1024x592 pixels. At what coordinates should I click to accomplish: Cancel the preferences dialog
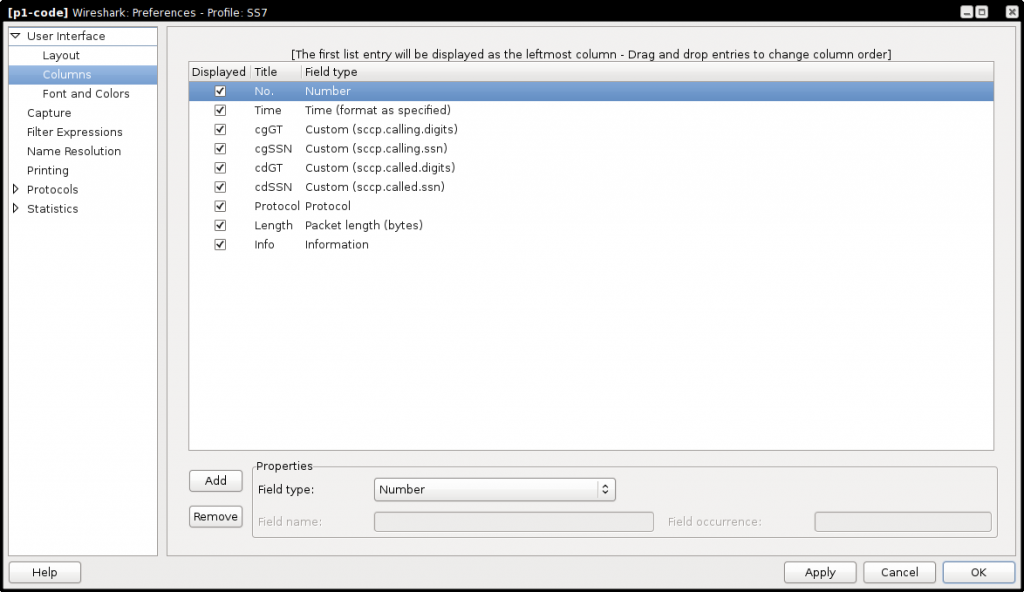coord(899,572)
